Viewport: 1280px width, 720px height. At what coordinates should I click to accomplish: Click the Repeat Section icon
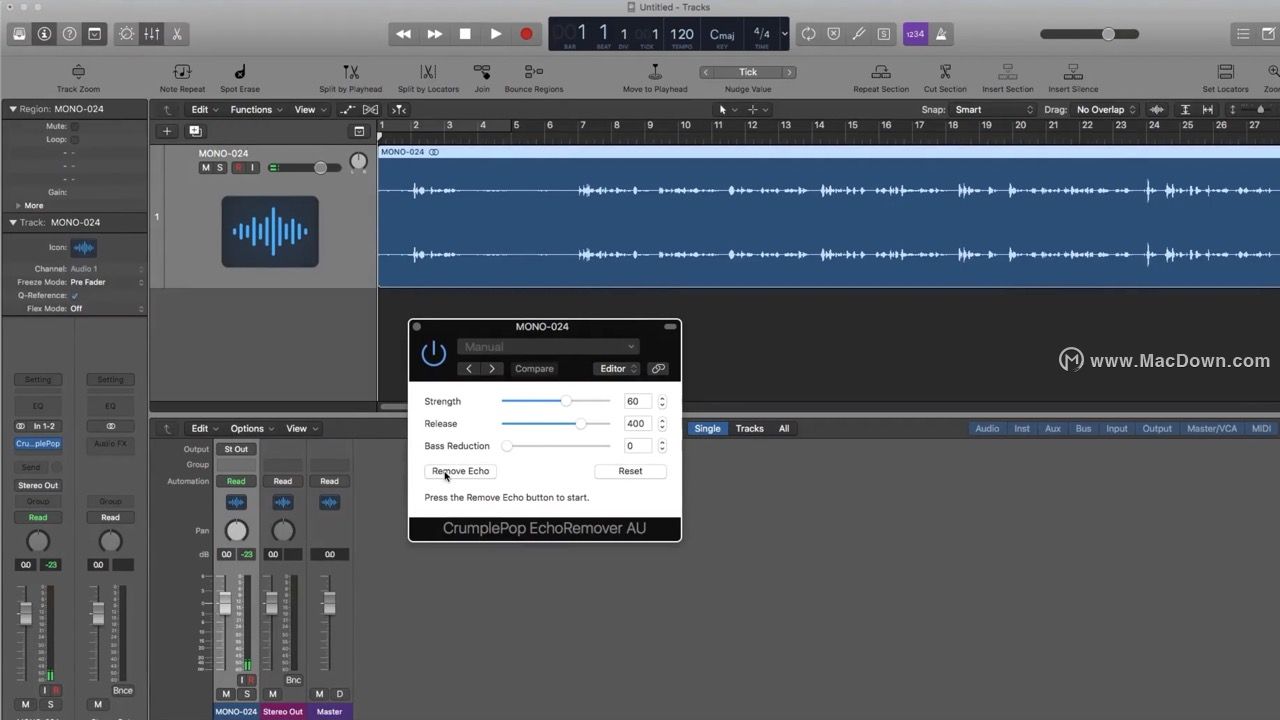(881, 72)
